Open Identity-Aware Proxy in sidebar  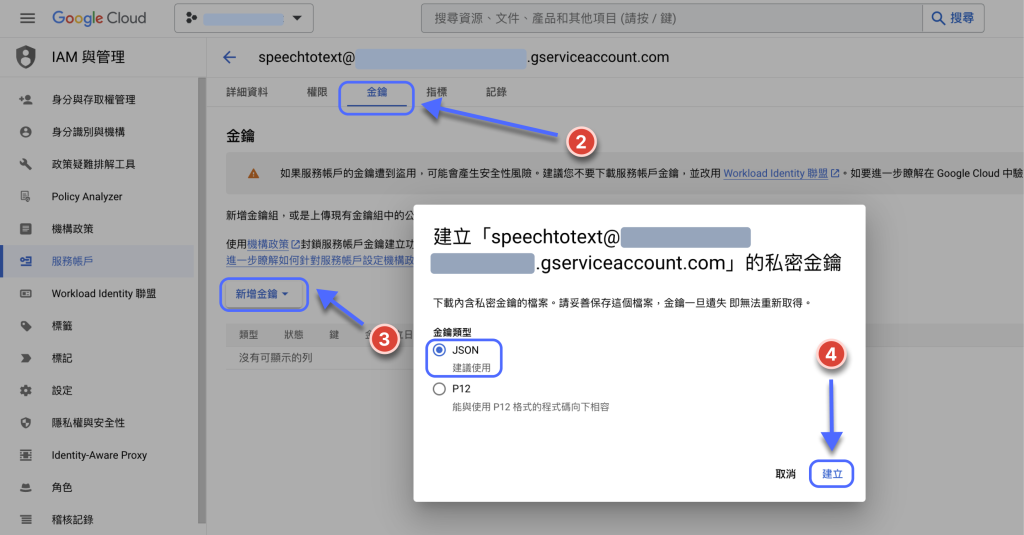98,455
